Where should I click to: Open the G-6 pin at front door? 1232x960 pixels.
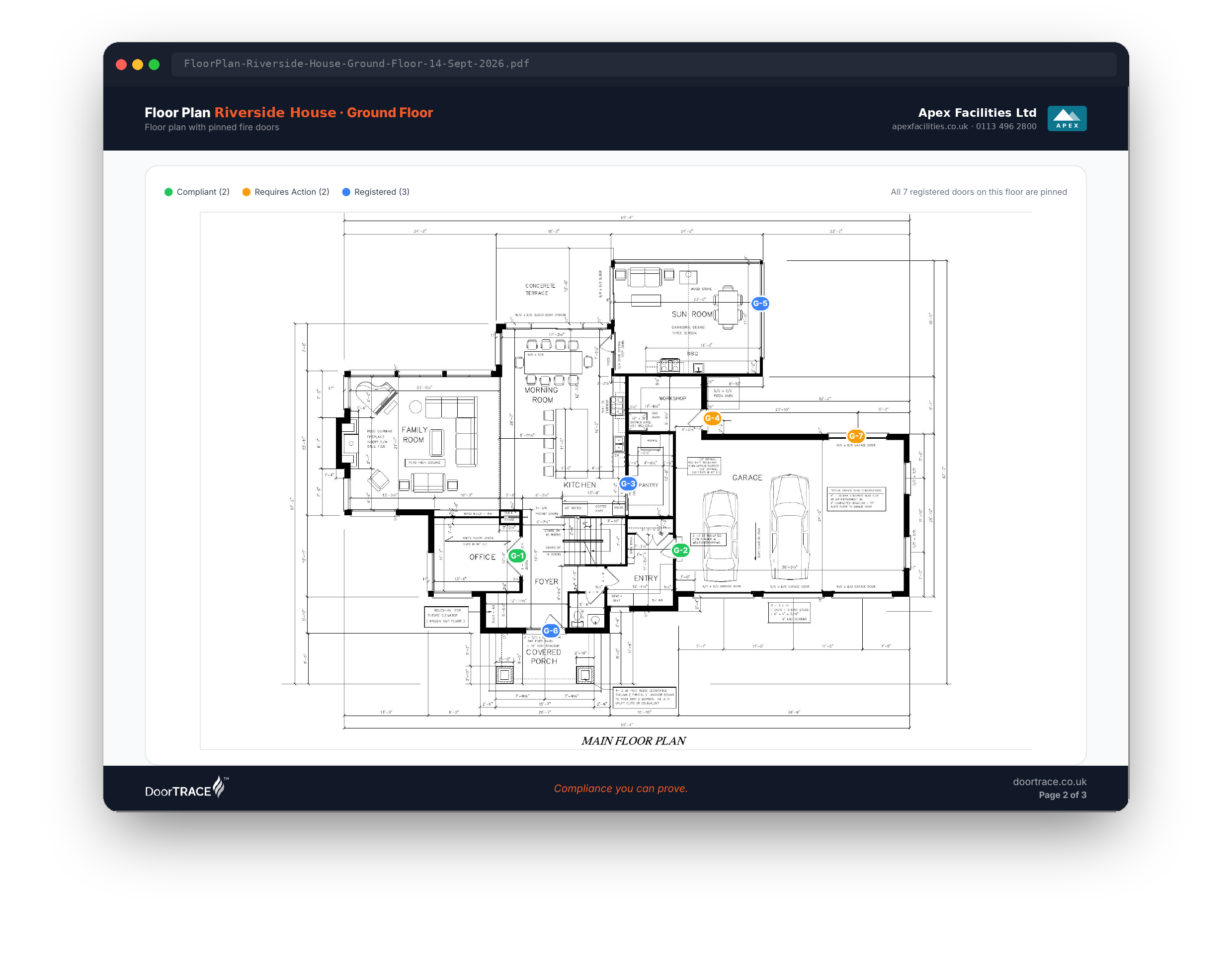tap(551, 631)
